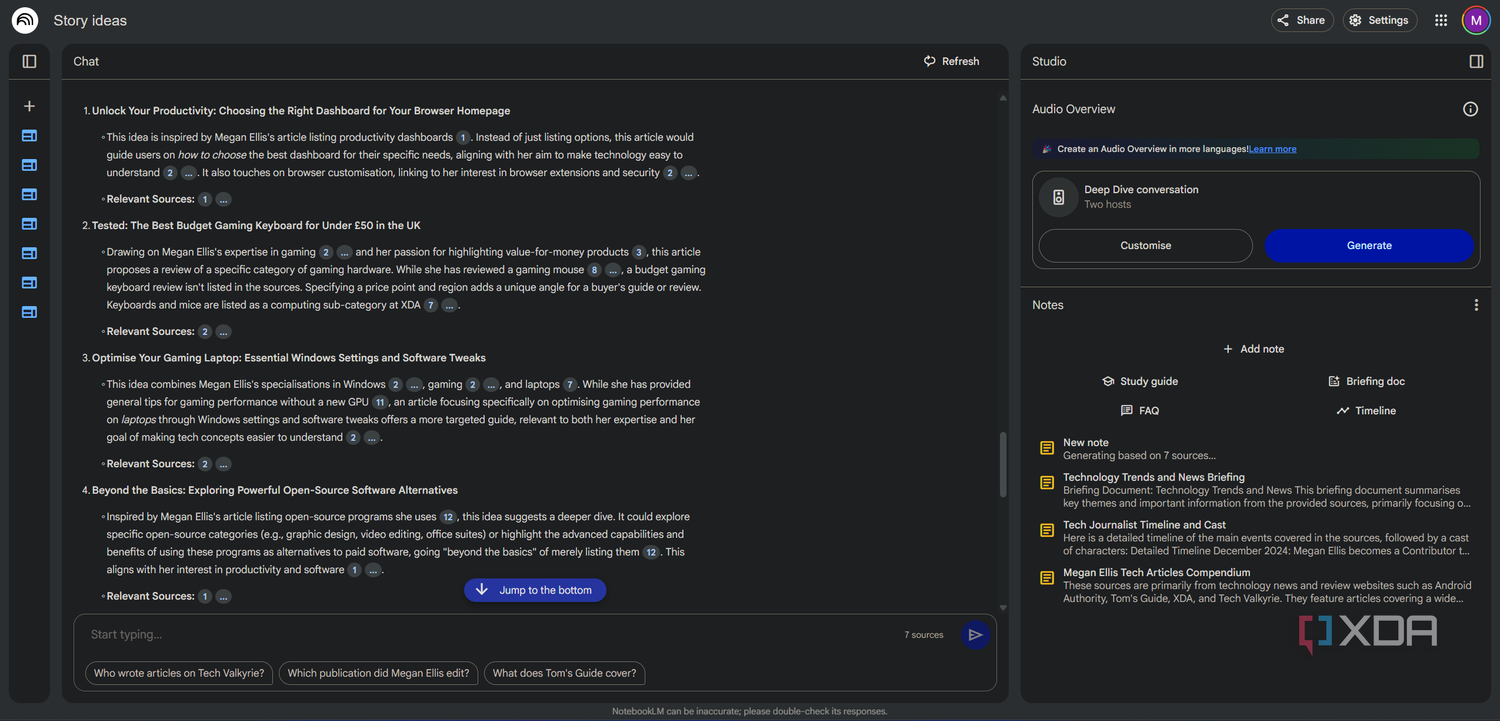Click the Deep Dive conversation speaker icon
1500x721 pixels.
1058,197
